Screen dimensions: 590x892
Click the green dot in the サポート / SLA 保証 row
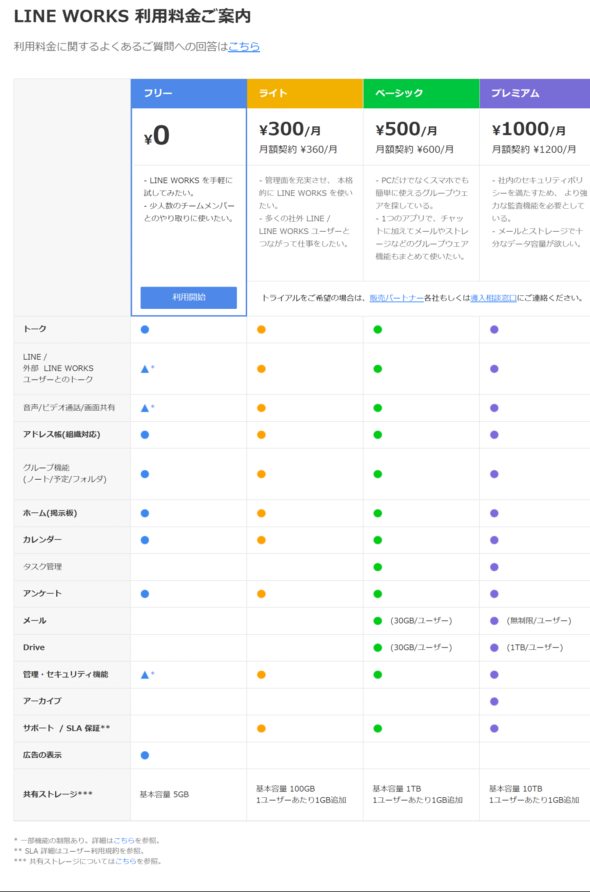(377, 728)
